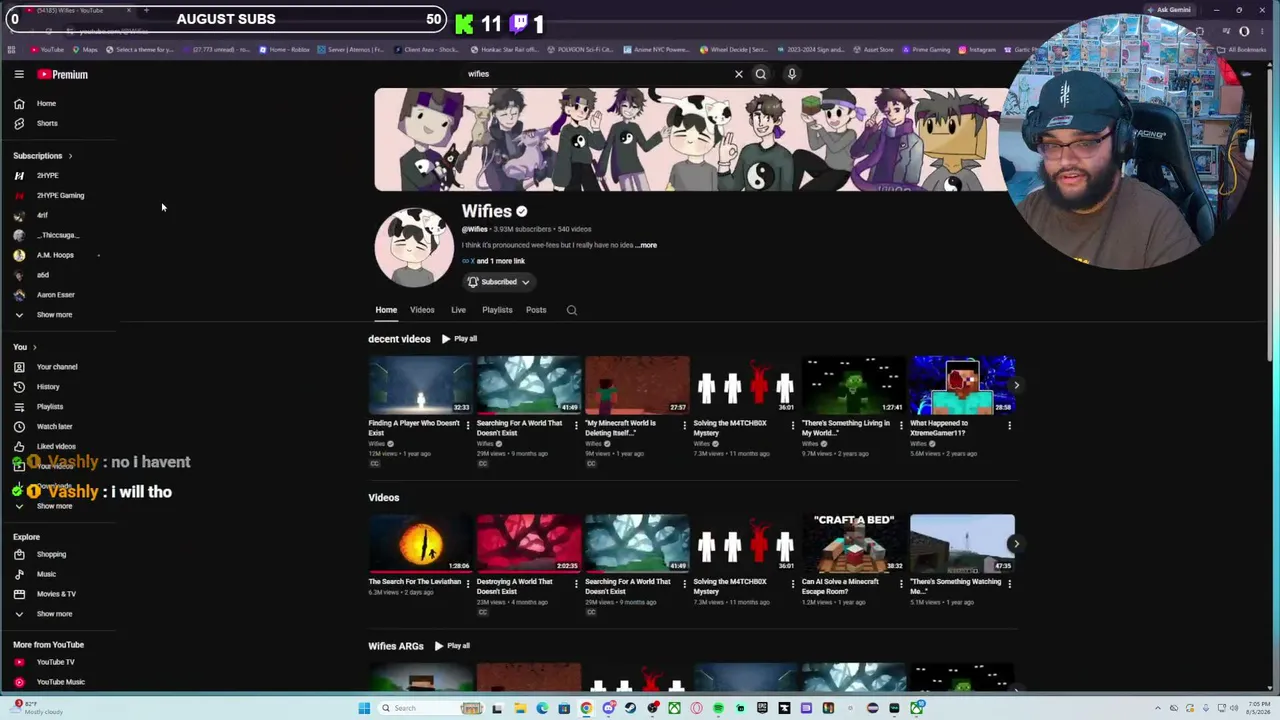Open Finding A Player Who Doesn't Exist thumbnail
Screen dimensions: 1280x720
[x=420, y=385]
